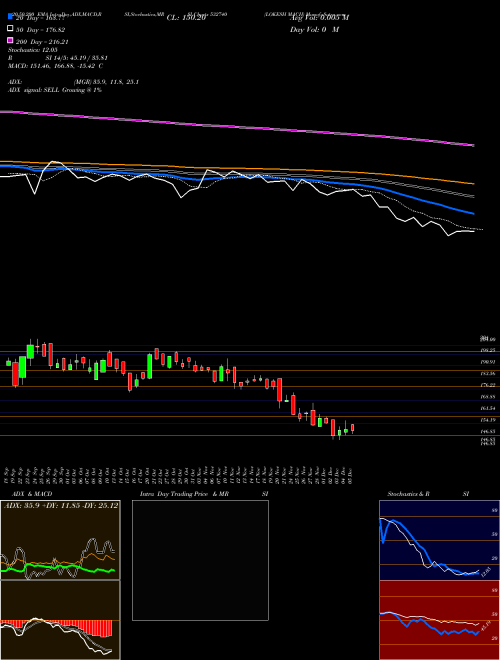Click the 'Avg Vol: 0.005 M' label
The image size is (500, 660).
(x=319, y=18)
